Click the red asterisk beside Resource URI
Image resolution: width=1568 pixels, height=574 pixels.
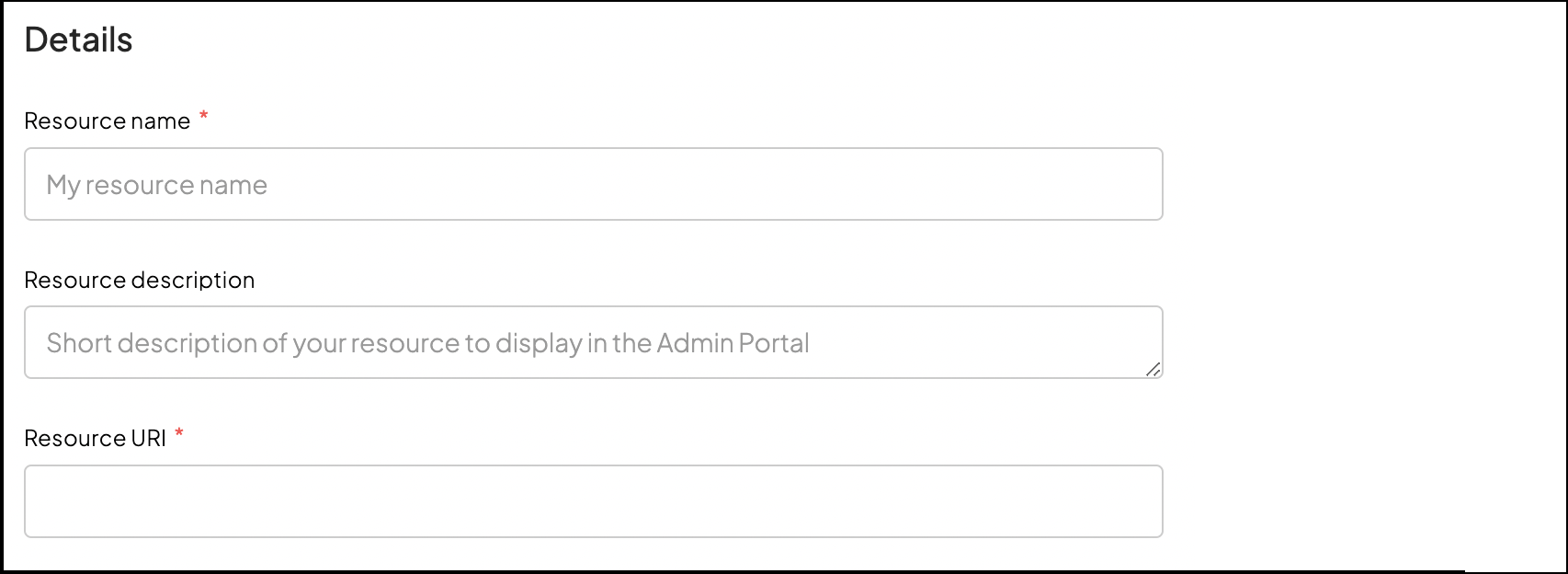click(179, 433)
